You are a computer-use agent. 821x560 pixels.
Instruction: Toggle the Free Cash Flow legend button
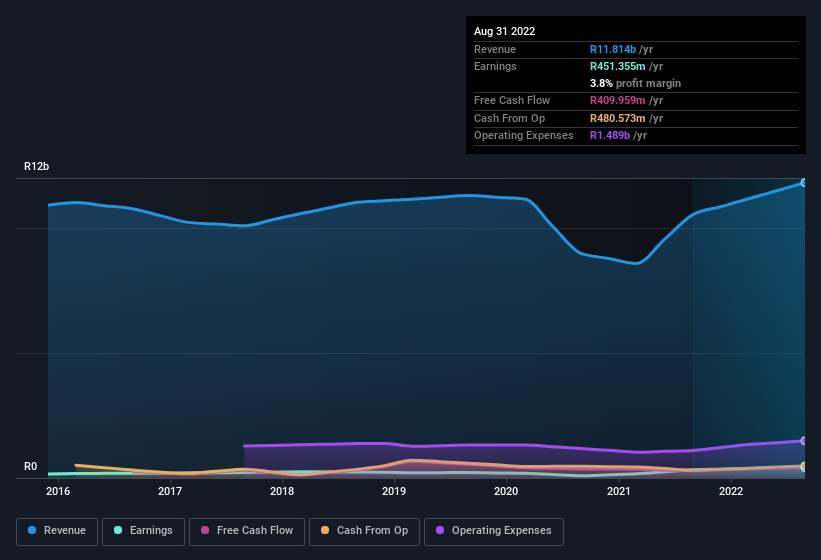click(247, 531)
